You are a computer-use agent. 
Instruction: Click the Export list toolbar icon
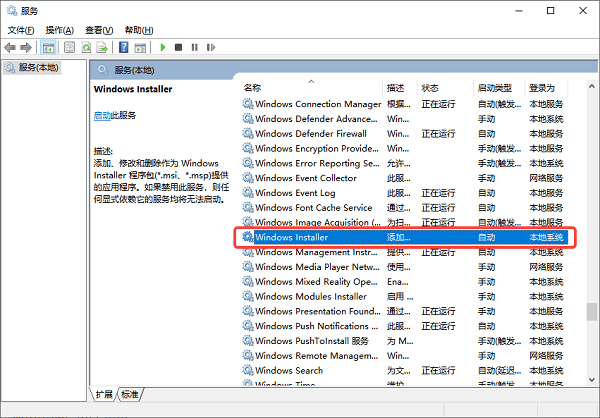pos(103,47)
